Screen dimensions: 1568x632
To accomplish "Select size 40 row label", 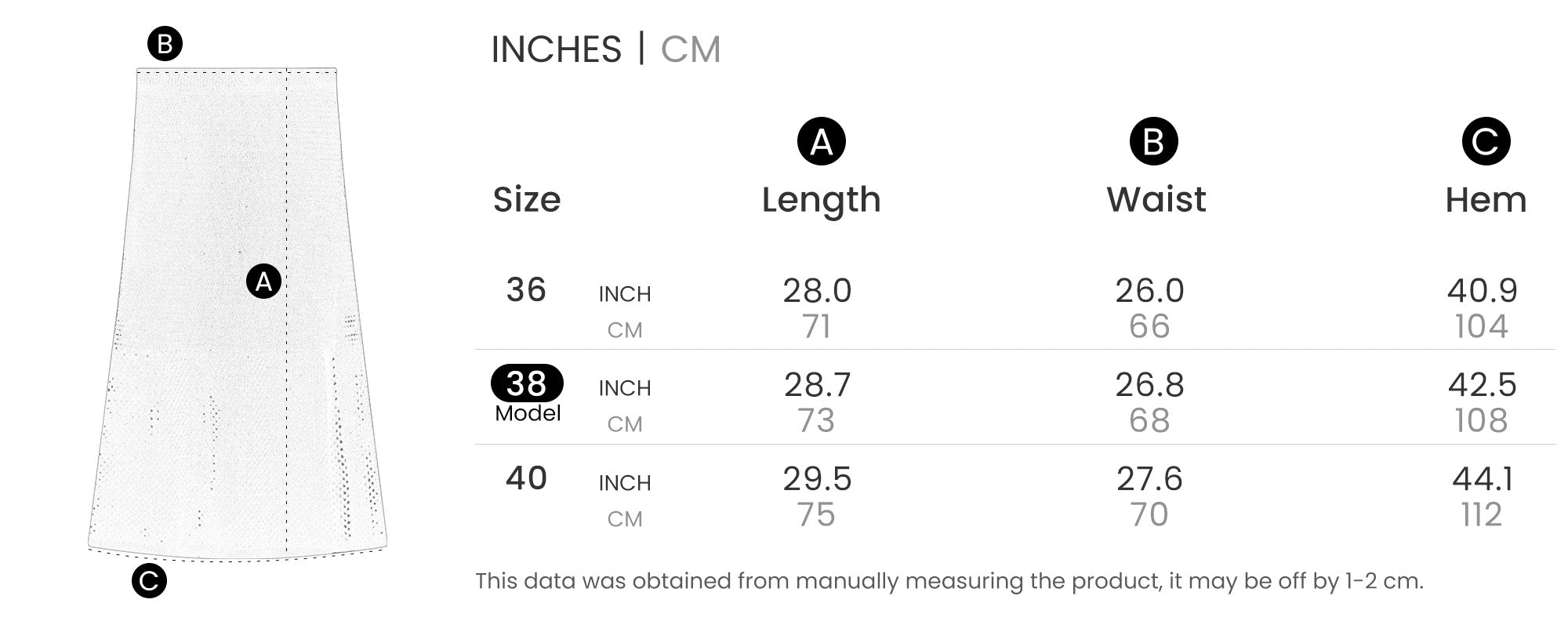I will click(x=526, y=478).
